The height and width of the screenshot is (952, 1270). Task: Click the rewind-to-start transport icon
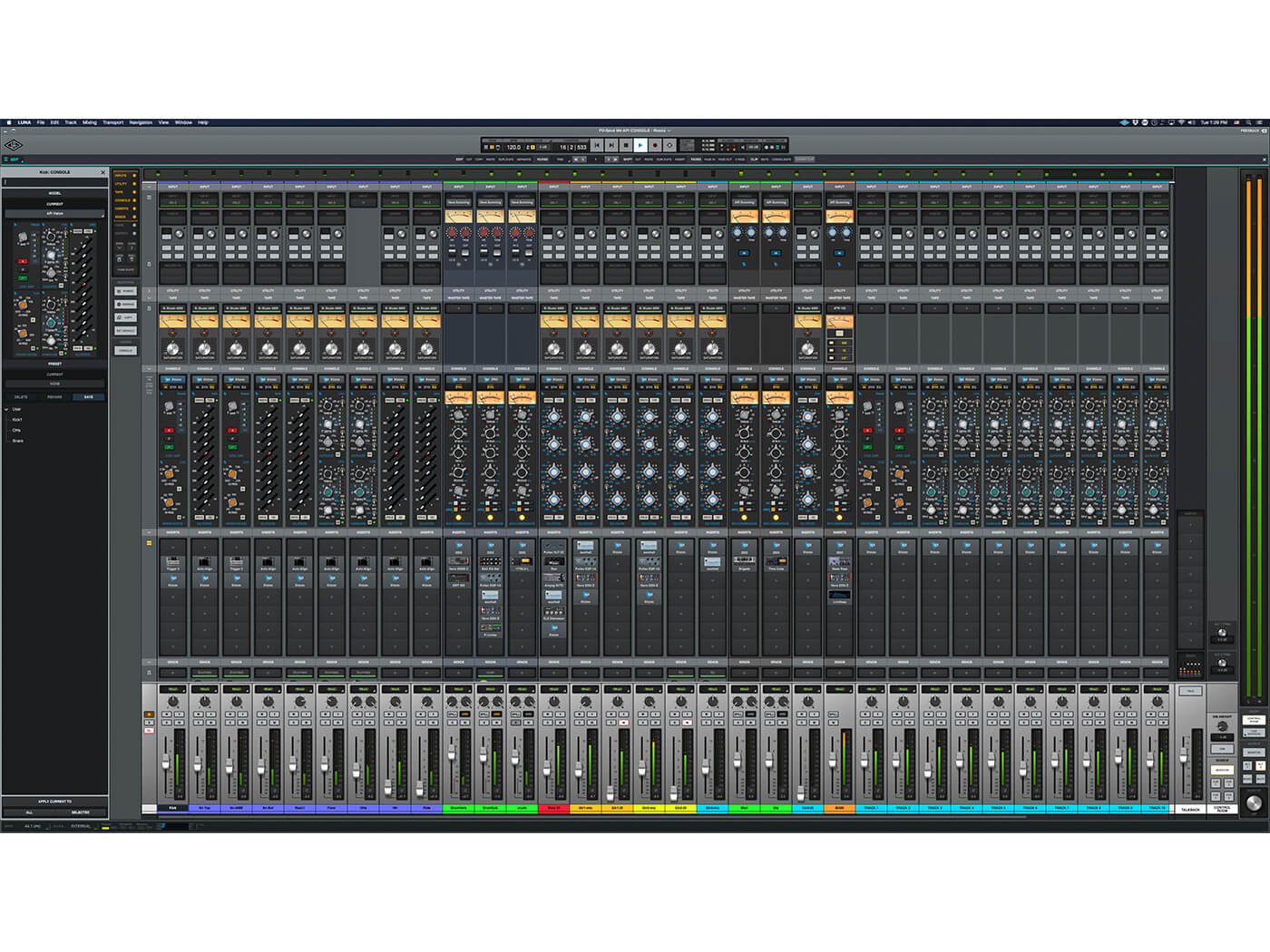(x=598, y=145)
